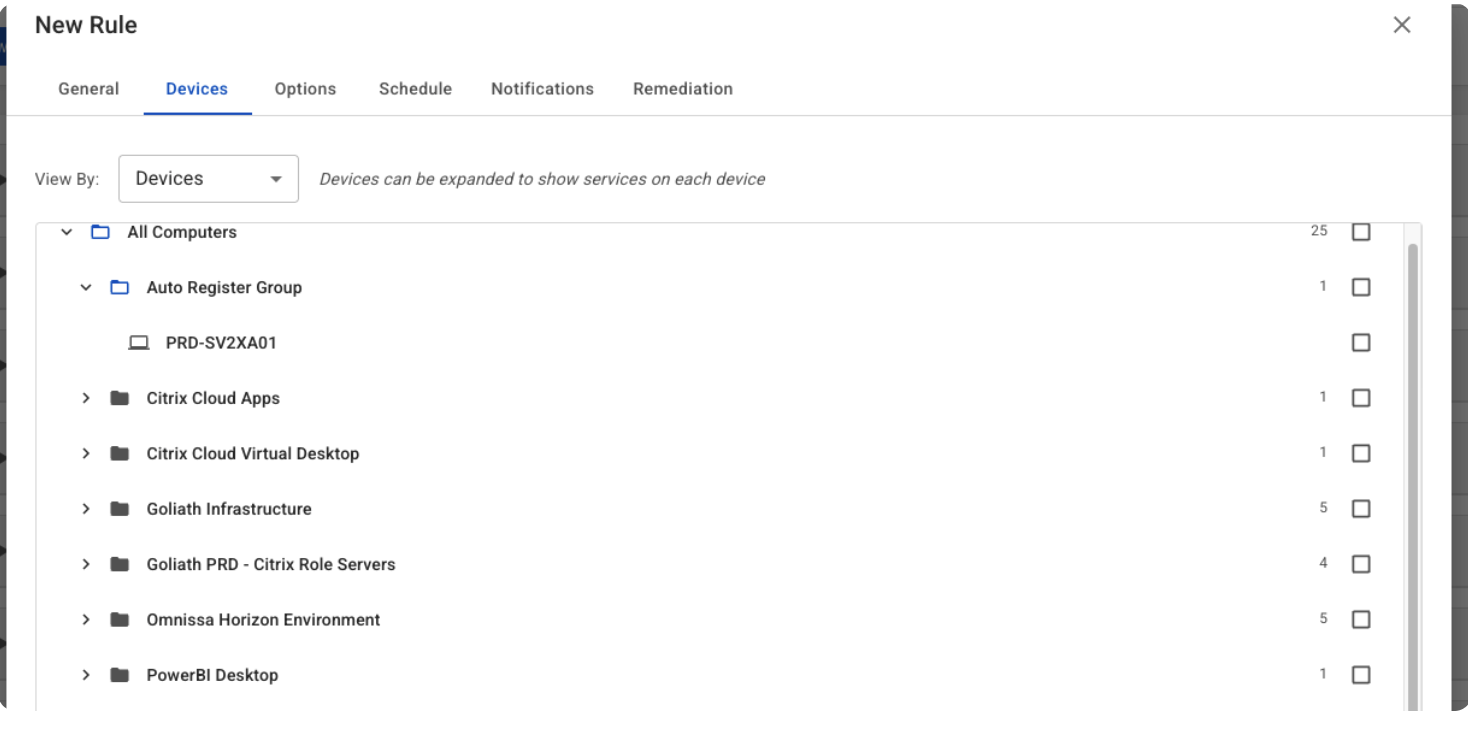Image resolution: width=1468 pixels, height=730 pixels.
Task: Click the Goliath Infrastructure folder icon
Action: click(x=120, y=509)
